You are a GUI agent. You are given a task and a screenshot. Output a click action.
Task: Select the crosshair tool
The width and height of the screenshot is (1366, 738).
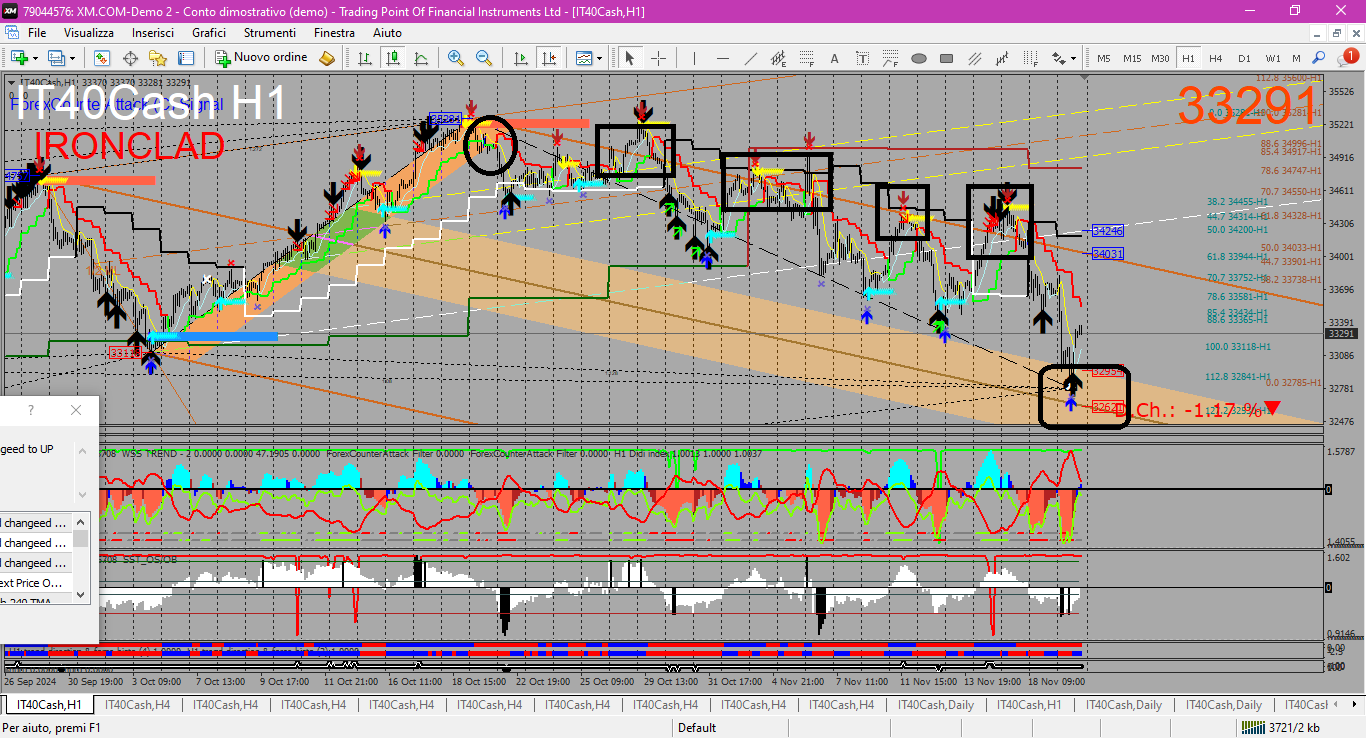pyautogui.click(x=658, y=58)
